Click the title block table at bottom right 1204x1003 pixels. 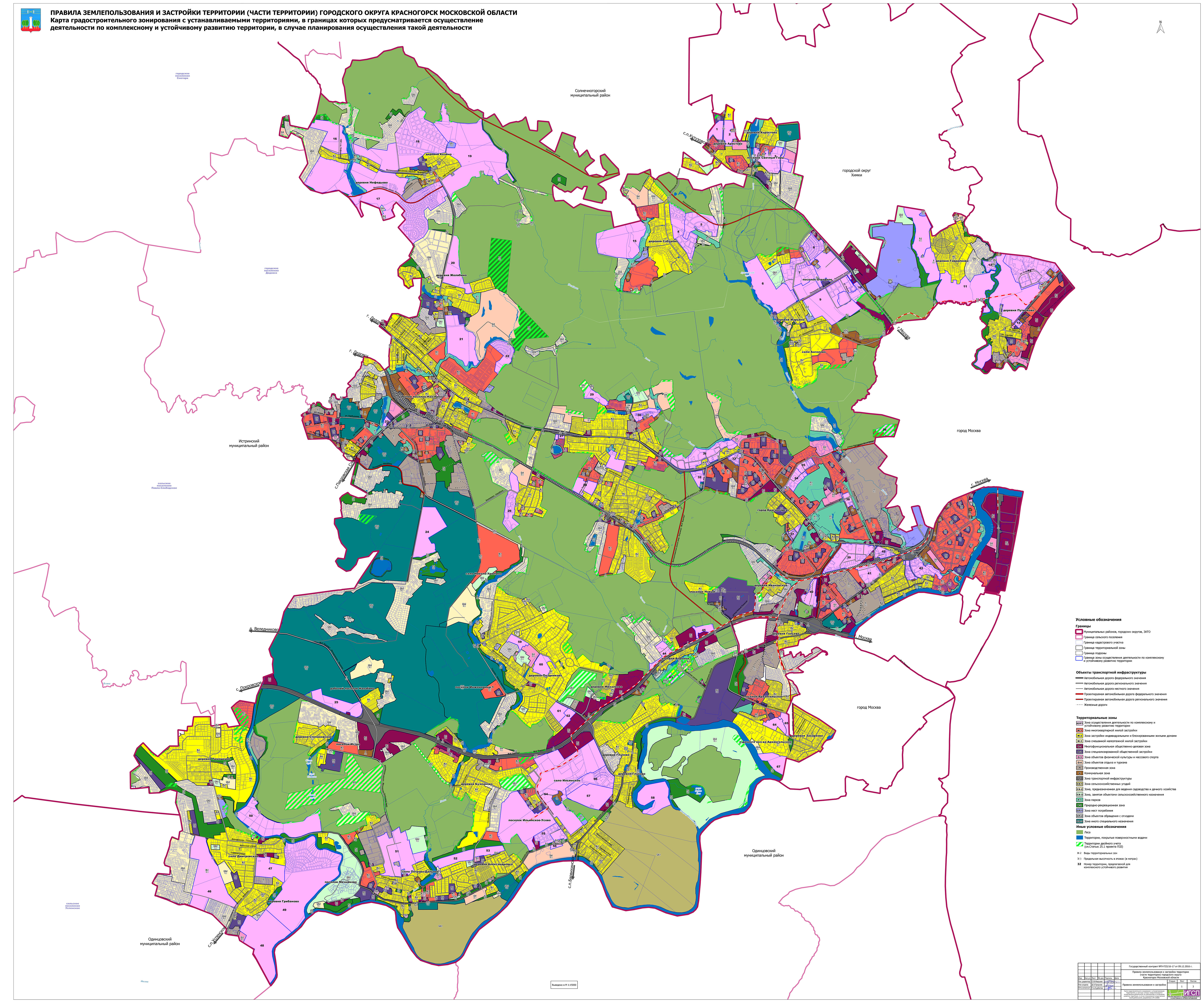(1139, 981)
